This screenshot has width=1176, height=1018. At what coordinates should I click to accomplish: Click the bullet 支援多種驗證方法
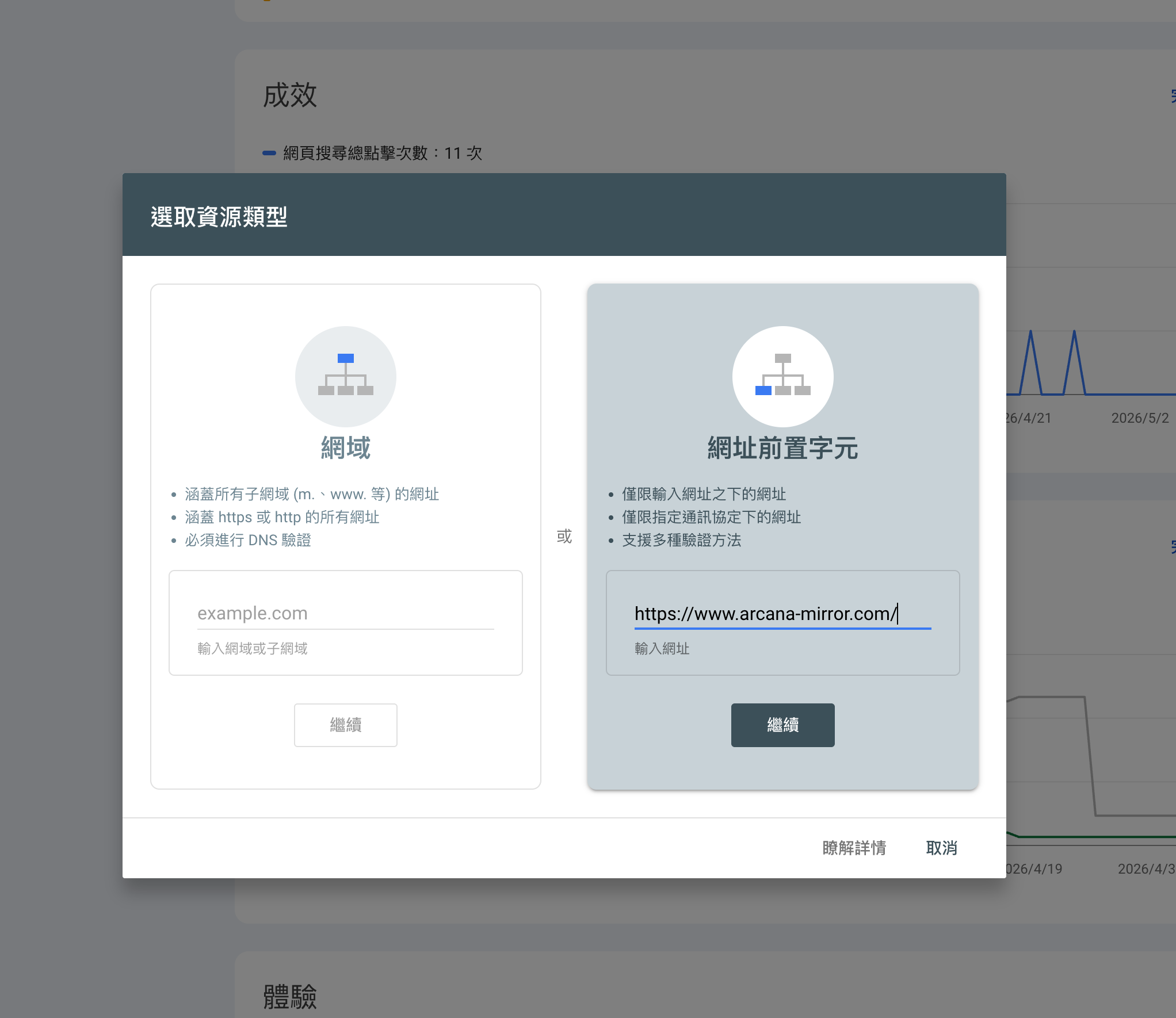click(x=681, y=540)
